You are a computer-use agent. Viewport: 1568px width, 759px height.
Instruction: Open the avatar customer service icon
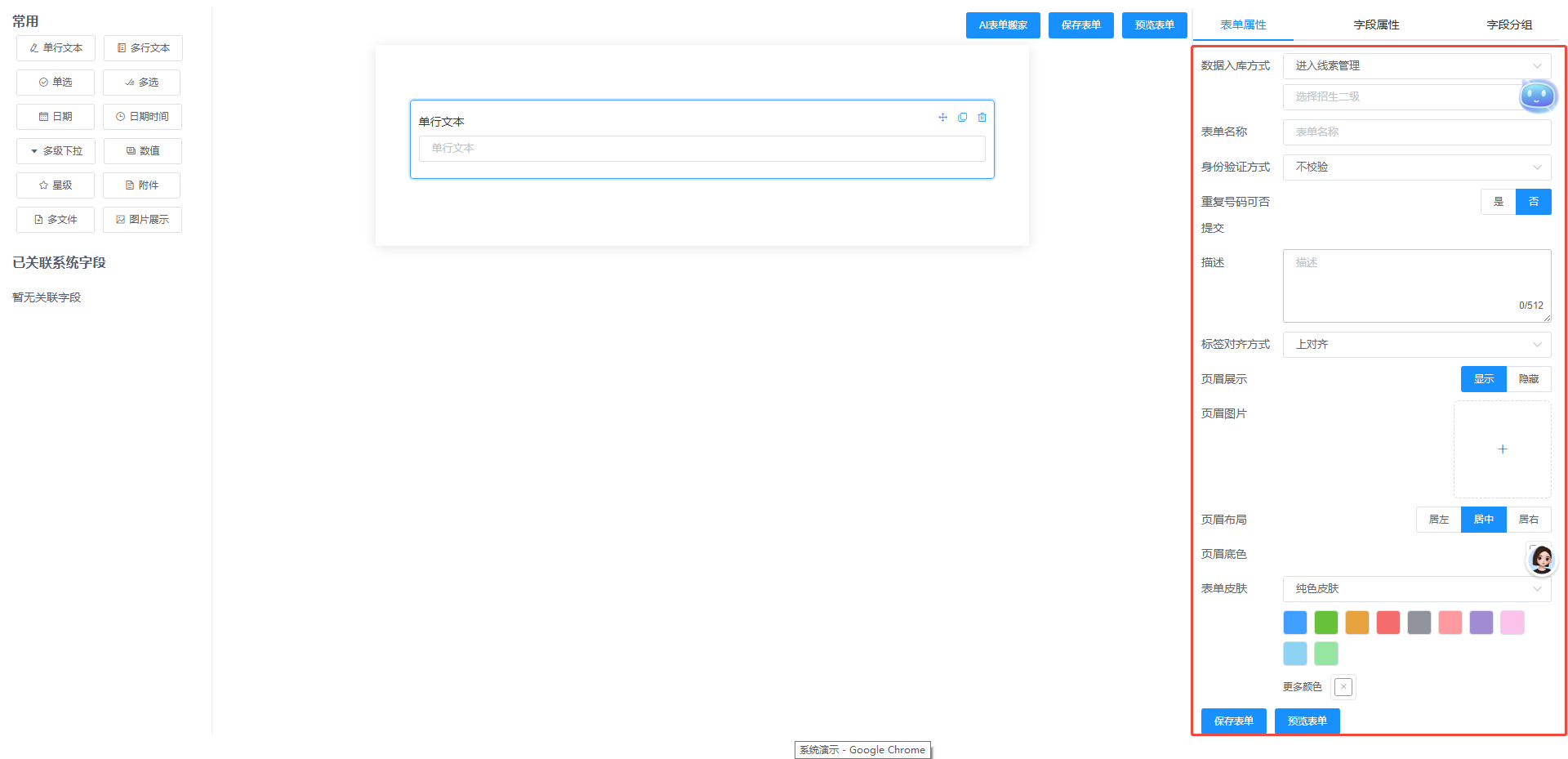pyautogui.click(x=1541, y=560)
